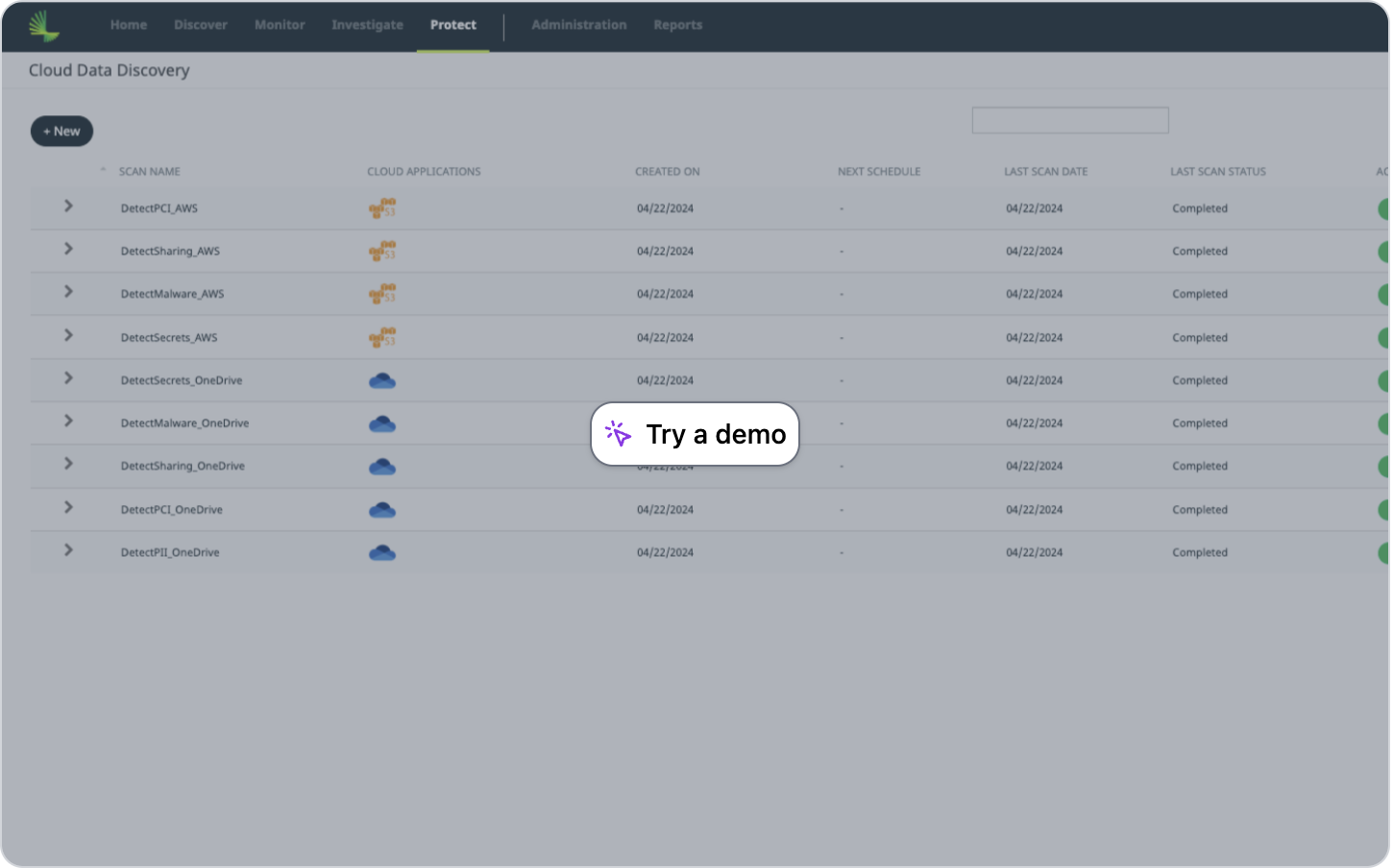Expand the DetectMalware_OneDrive scan row
This screenshot has height=868, width=1393.
click(67, 420)
